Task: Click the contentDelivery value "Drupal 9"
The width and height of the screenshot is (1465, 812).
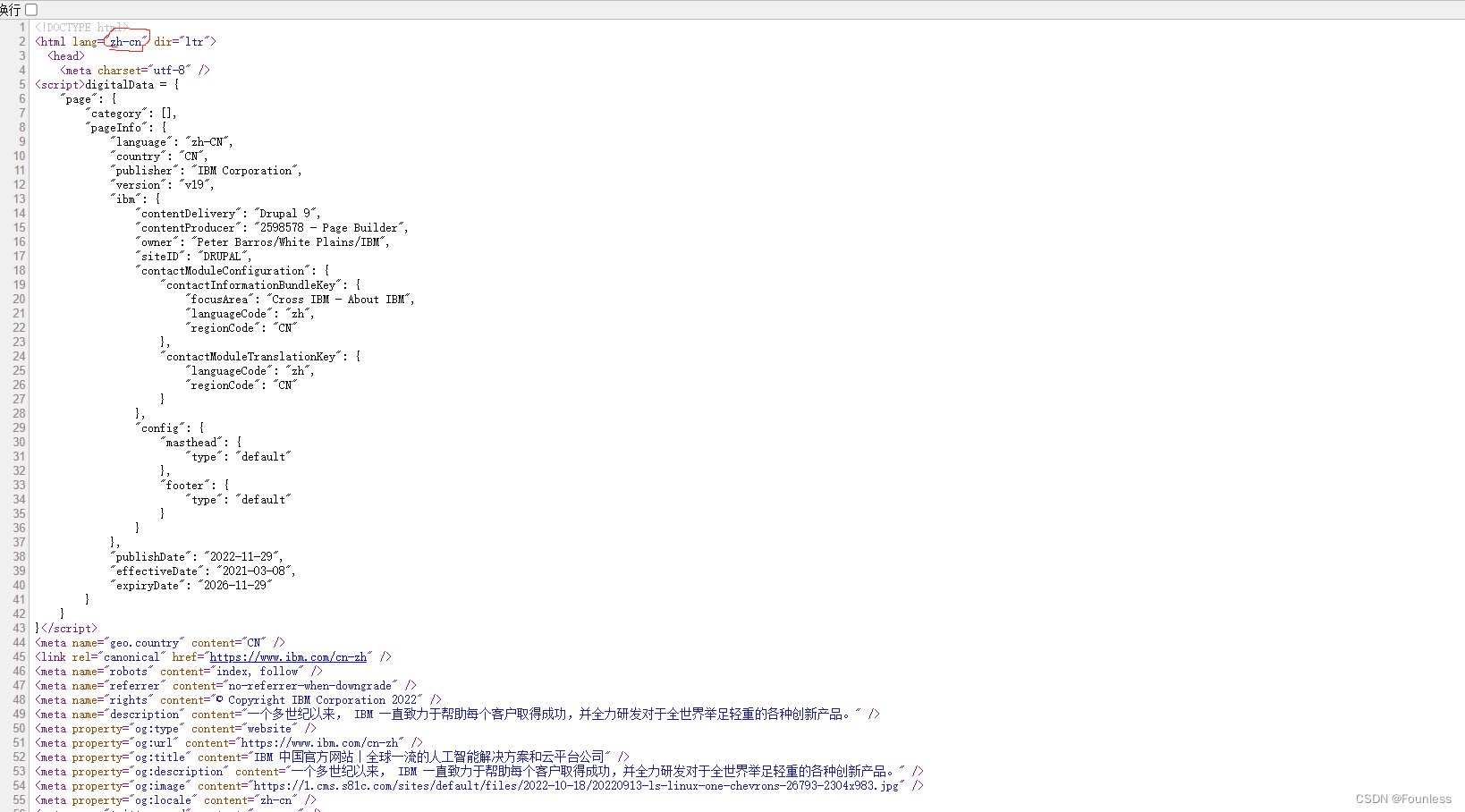Action: click(x=285, y=214)
